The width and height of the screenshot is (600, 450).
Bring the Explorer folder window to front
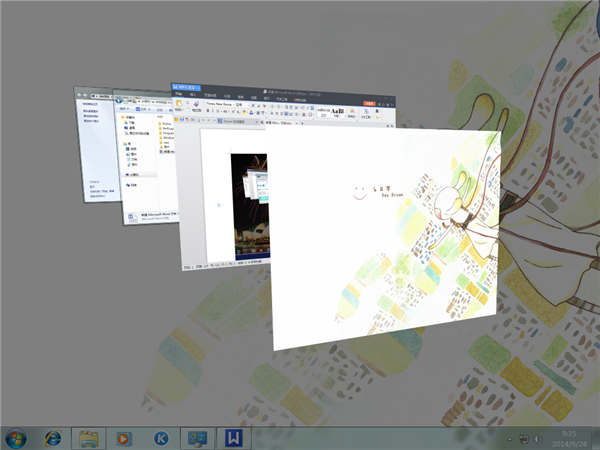(140, 170)
